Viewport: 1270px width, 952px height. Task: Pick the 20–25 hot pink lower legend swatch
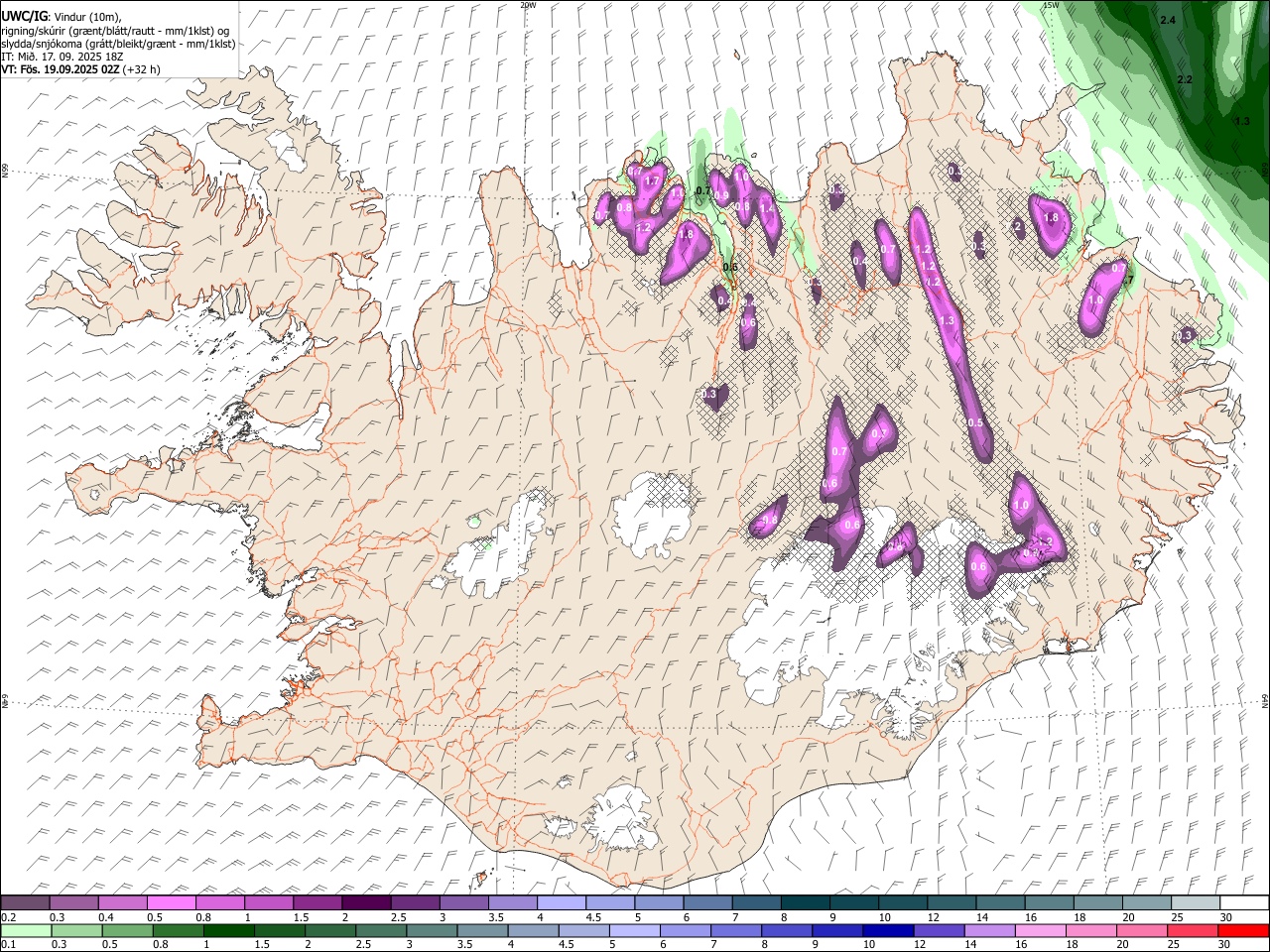coord(1140,930)
